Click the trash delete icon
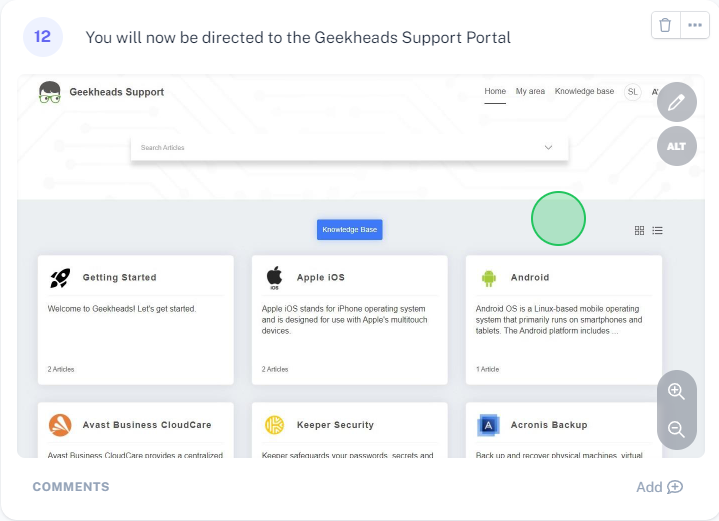The width and height of the screenshot is (719, 521). (x=665, y=25)
